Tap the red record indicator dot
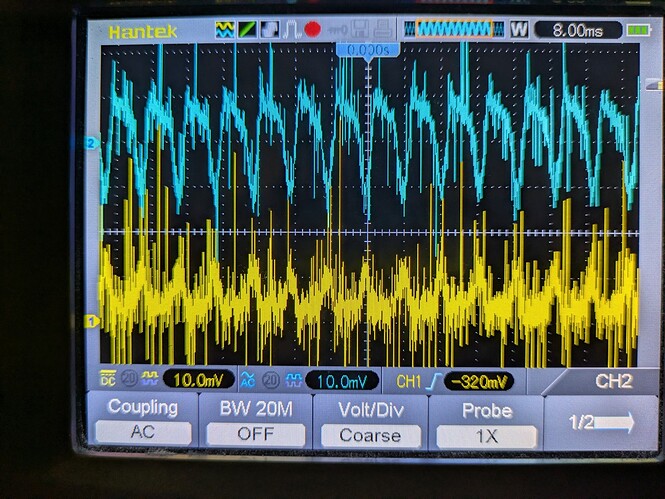 [313, 30]
